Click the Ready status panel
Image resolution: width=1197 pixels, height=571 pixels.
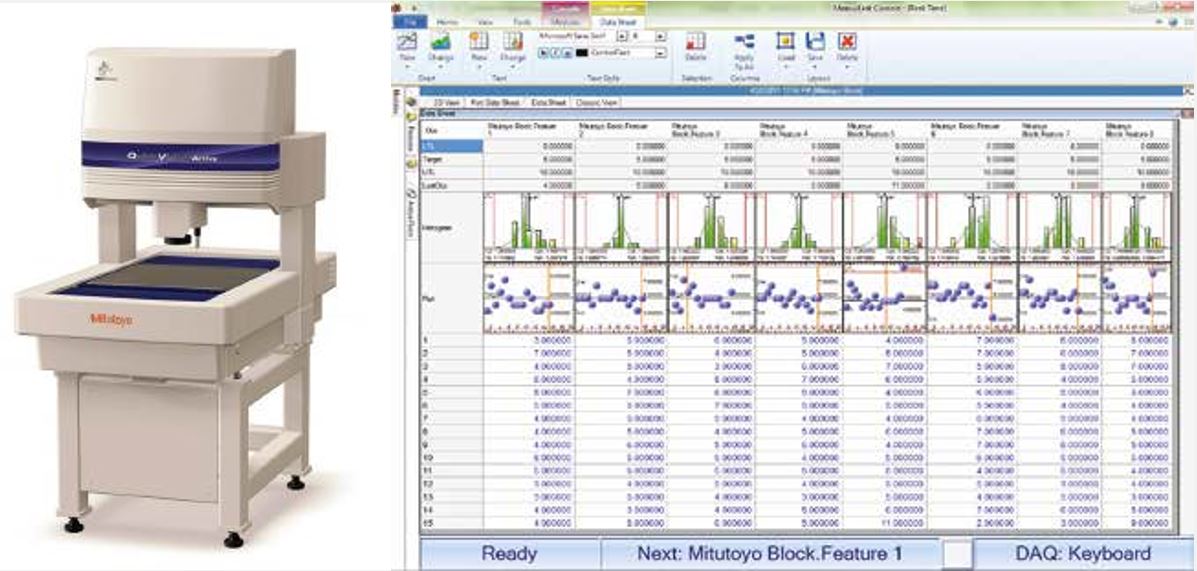[510, 553]
